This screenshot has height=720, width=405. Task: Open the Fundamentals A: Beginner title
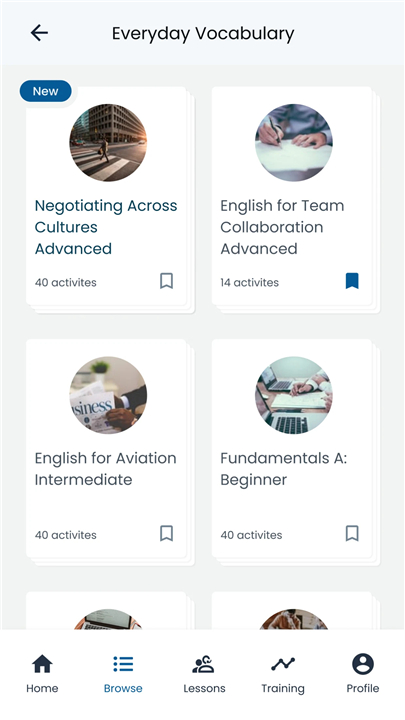(x=283, y=469)
